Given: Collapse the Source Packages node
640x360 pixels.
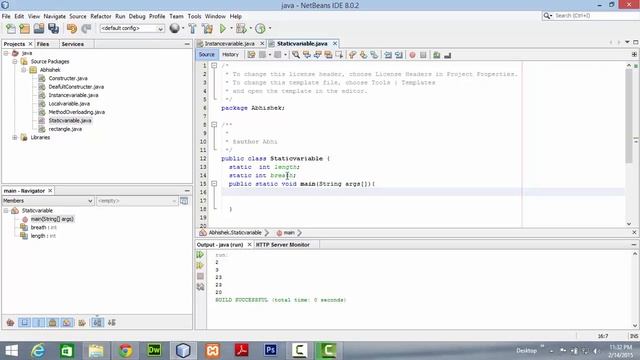Looking at the screenshot, I should tap(15, 62).
